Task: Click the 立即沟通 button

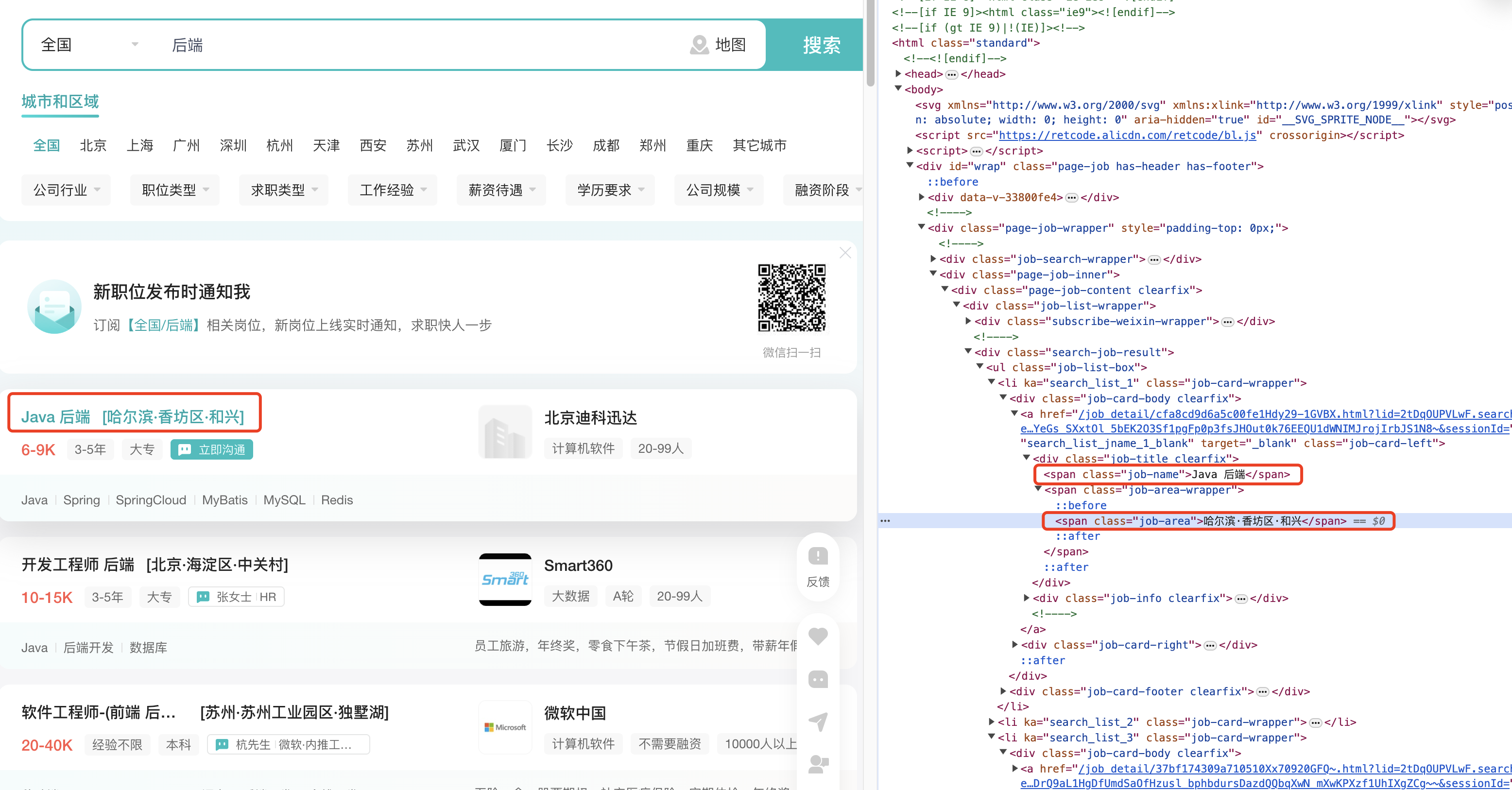Action: click(x=211, y=449)
